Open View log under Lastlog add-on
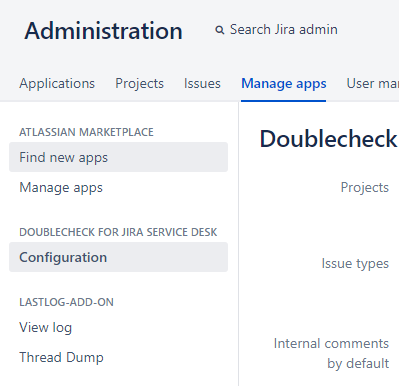This screenshot has height=386, width=399. pos(46,328)
